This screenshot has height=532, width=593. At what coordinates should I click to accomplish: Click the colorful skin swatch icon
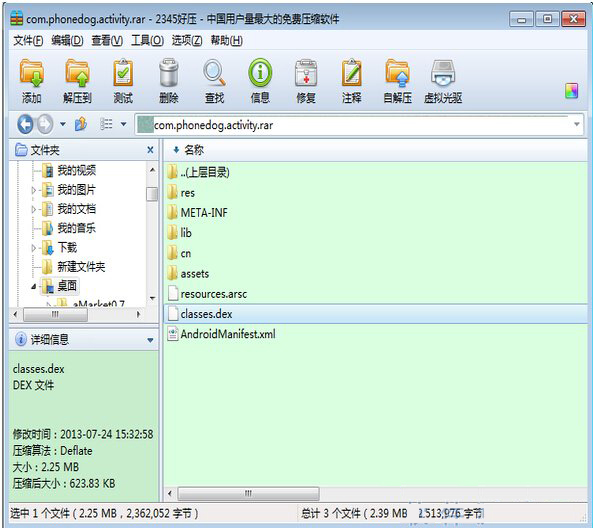point(571,91)
